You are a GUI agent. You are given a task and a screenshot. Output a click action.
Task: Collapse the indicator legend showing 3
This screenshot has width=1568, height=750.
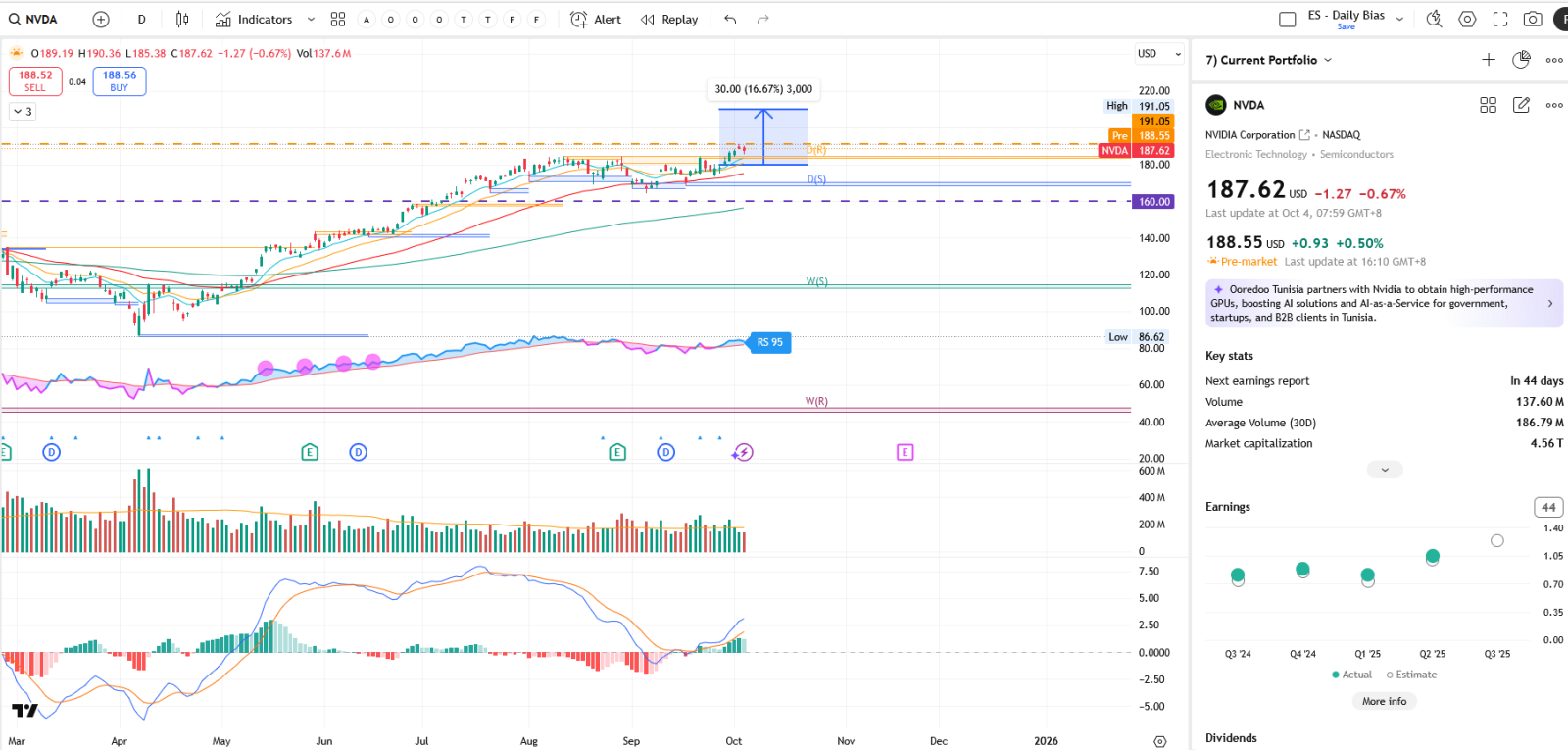coord(23,112)
